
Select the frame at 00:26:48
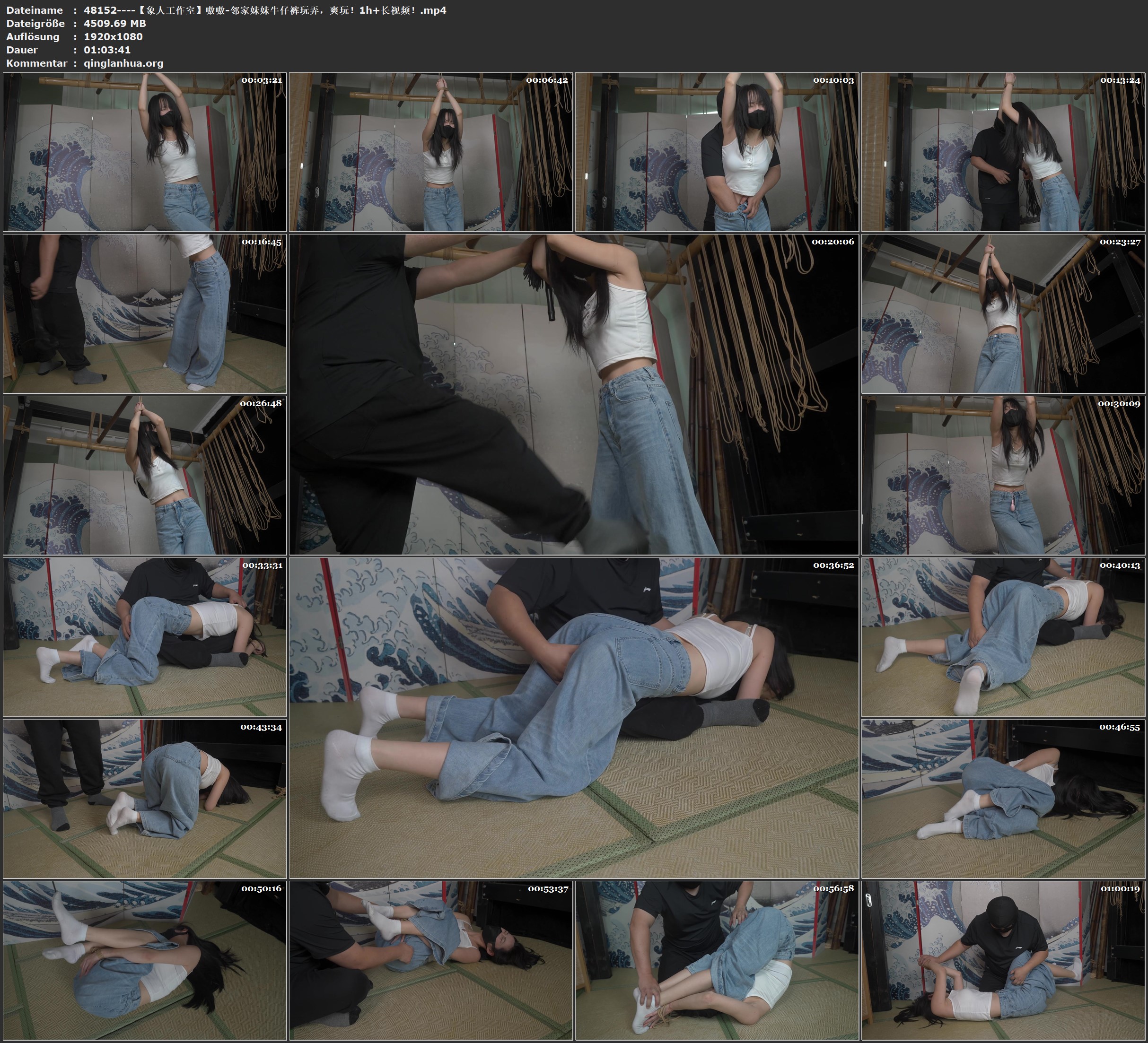145,475
